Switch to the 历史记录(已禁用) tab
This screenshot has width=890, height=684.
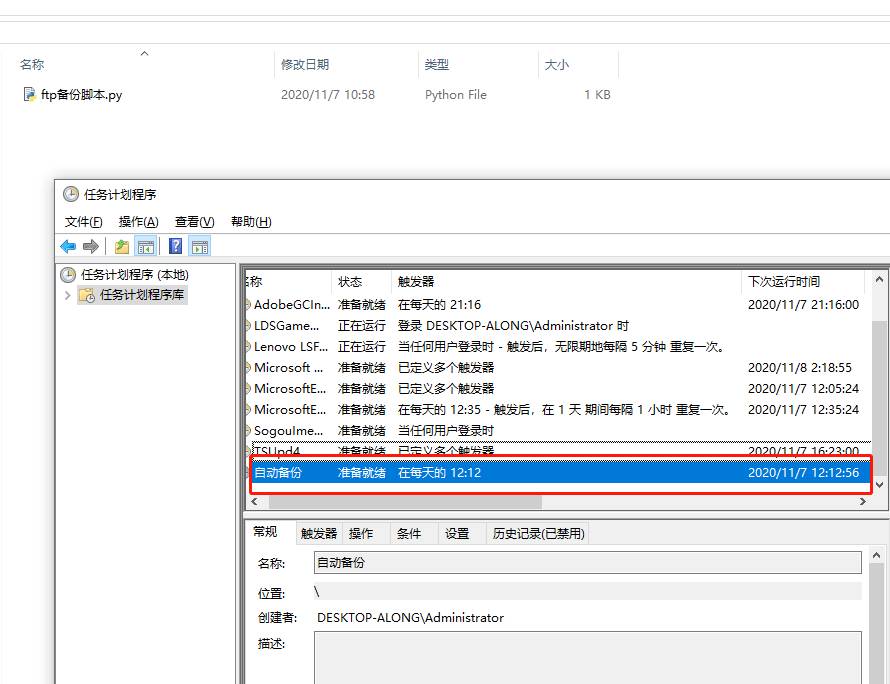(539, 534)
